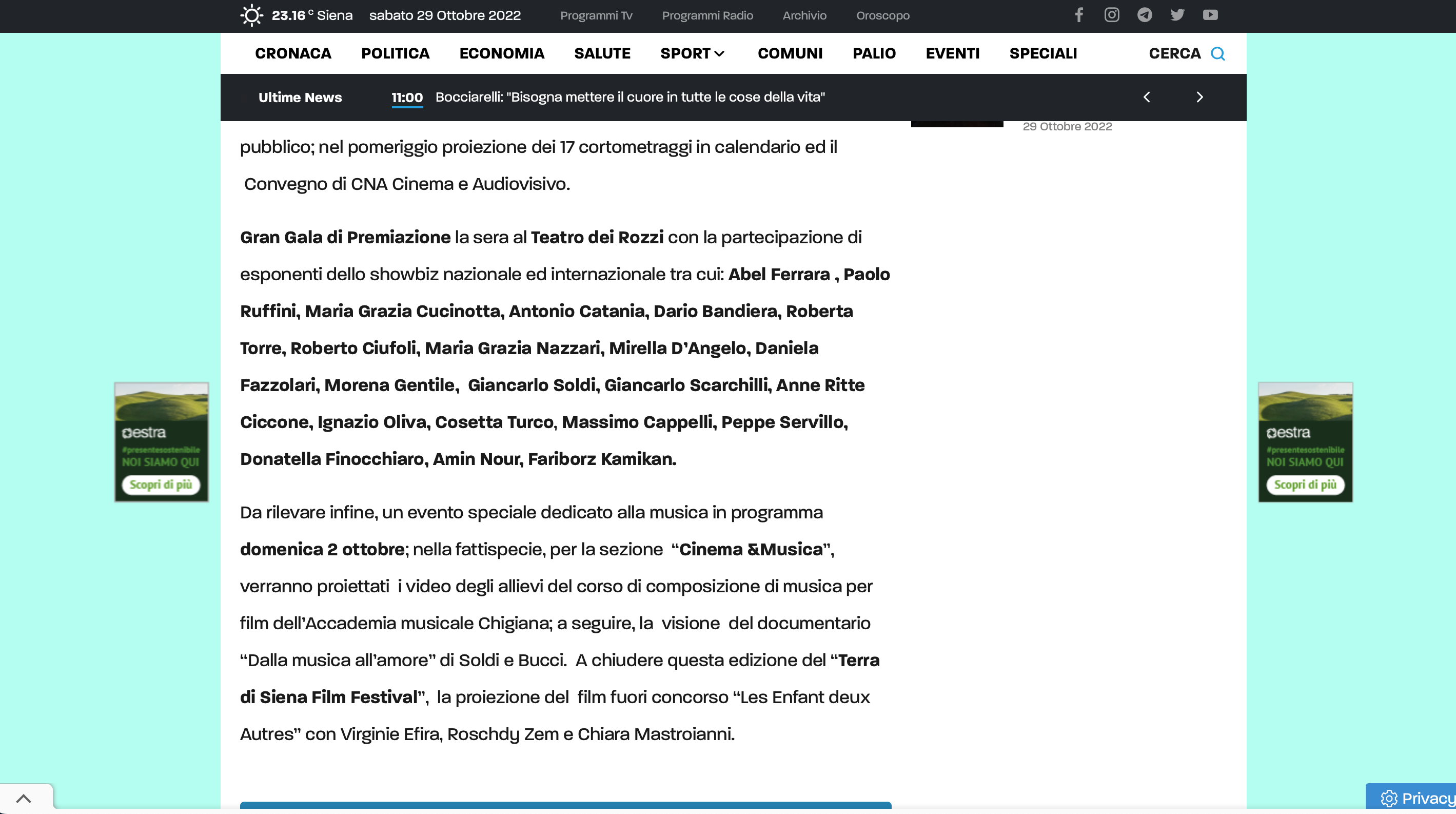Open the Oroscopo link

pos(882,15)
